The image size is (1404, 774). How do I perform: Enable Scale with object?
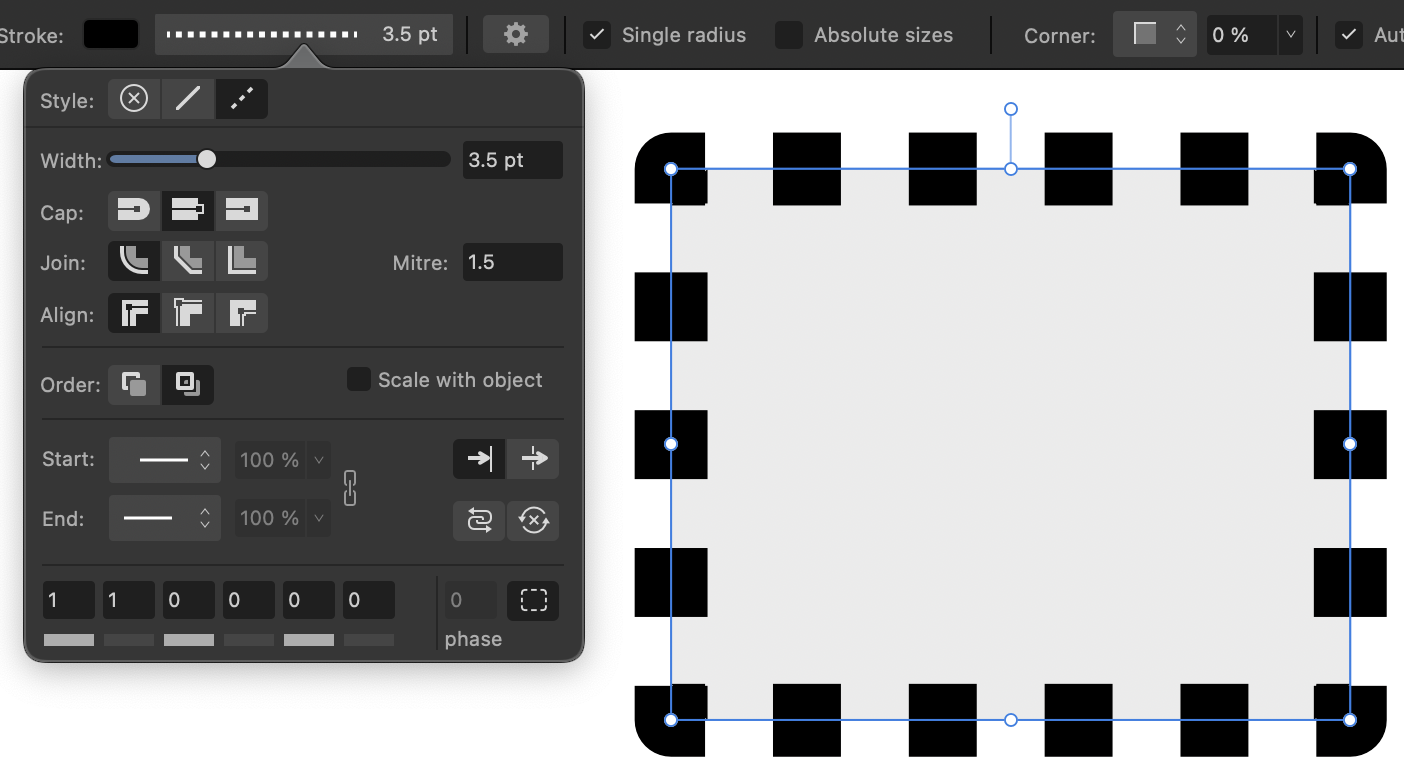(x=359, y=379)
